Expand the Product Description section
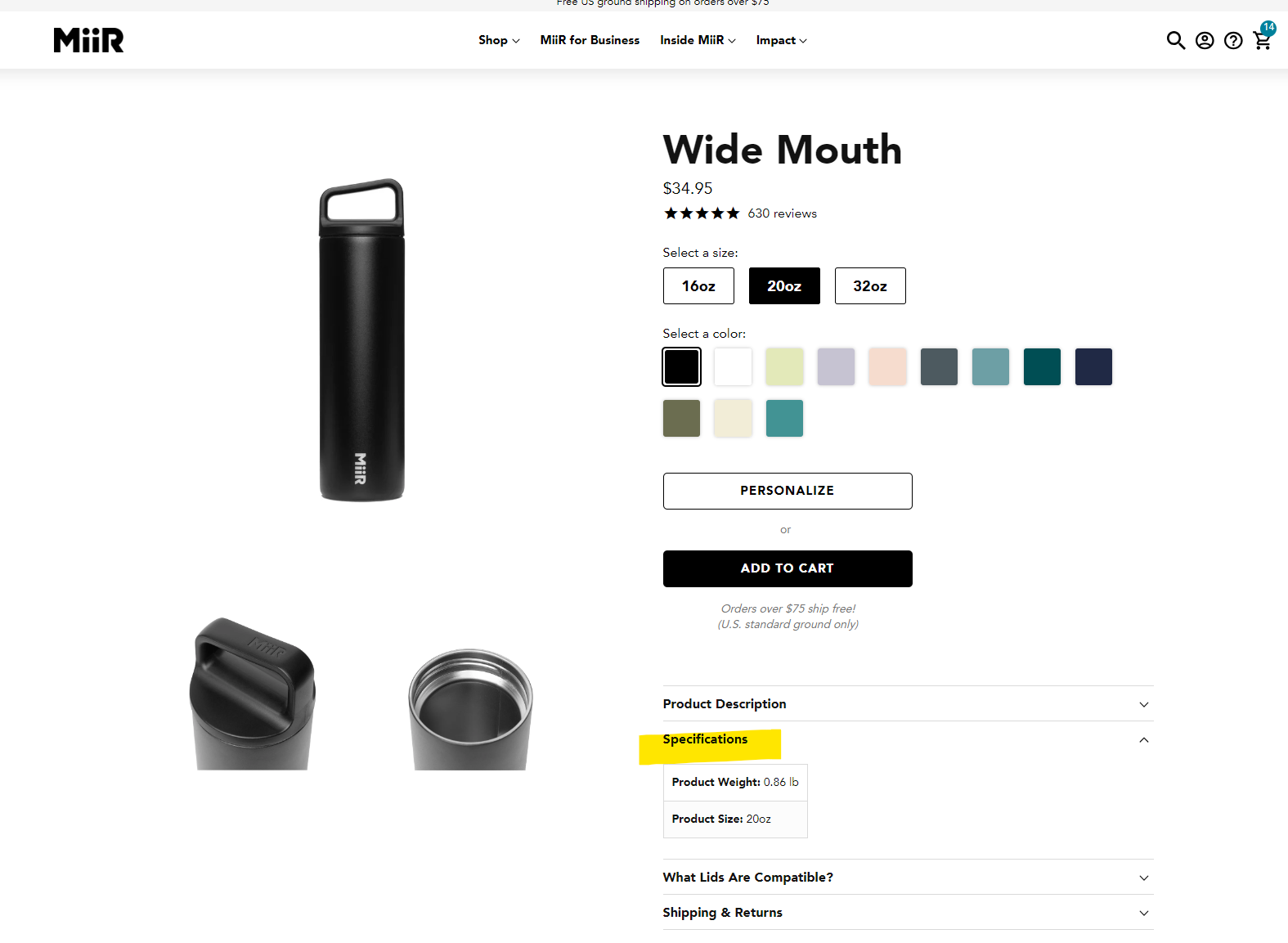1288x943 pixels. pyautogui.click(x=908, y=704)
